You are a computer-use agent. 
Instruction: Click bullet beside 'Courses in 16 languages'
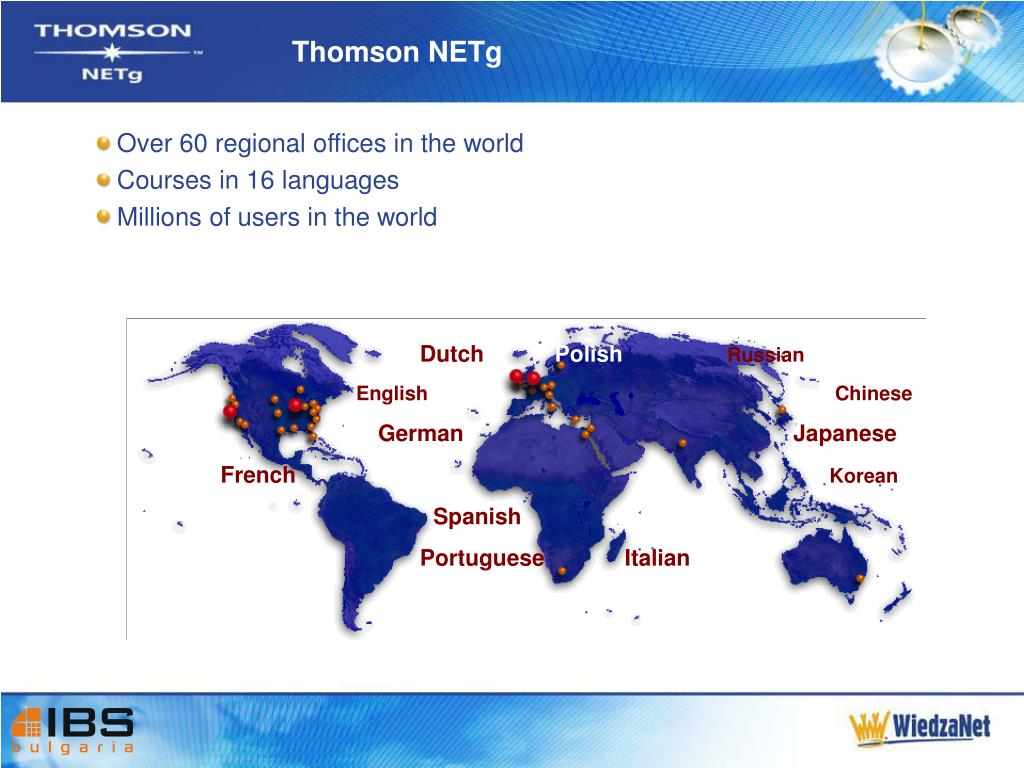103,180
